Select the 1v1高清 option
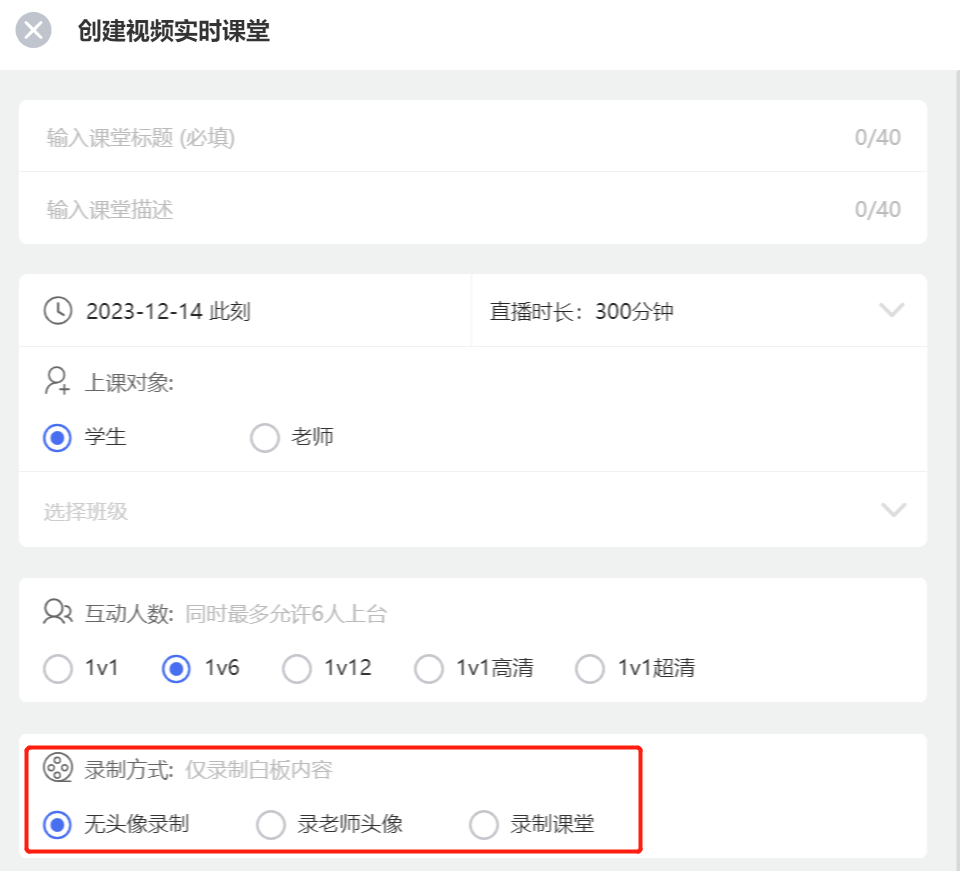The image size is (960, 871). [x=429, y=668]
